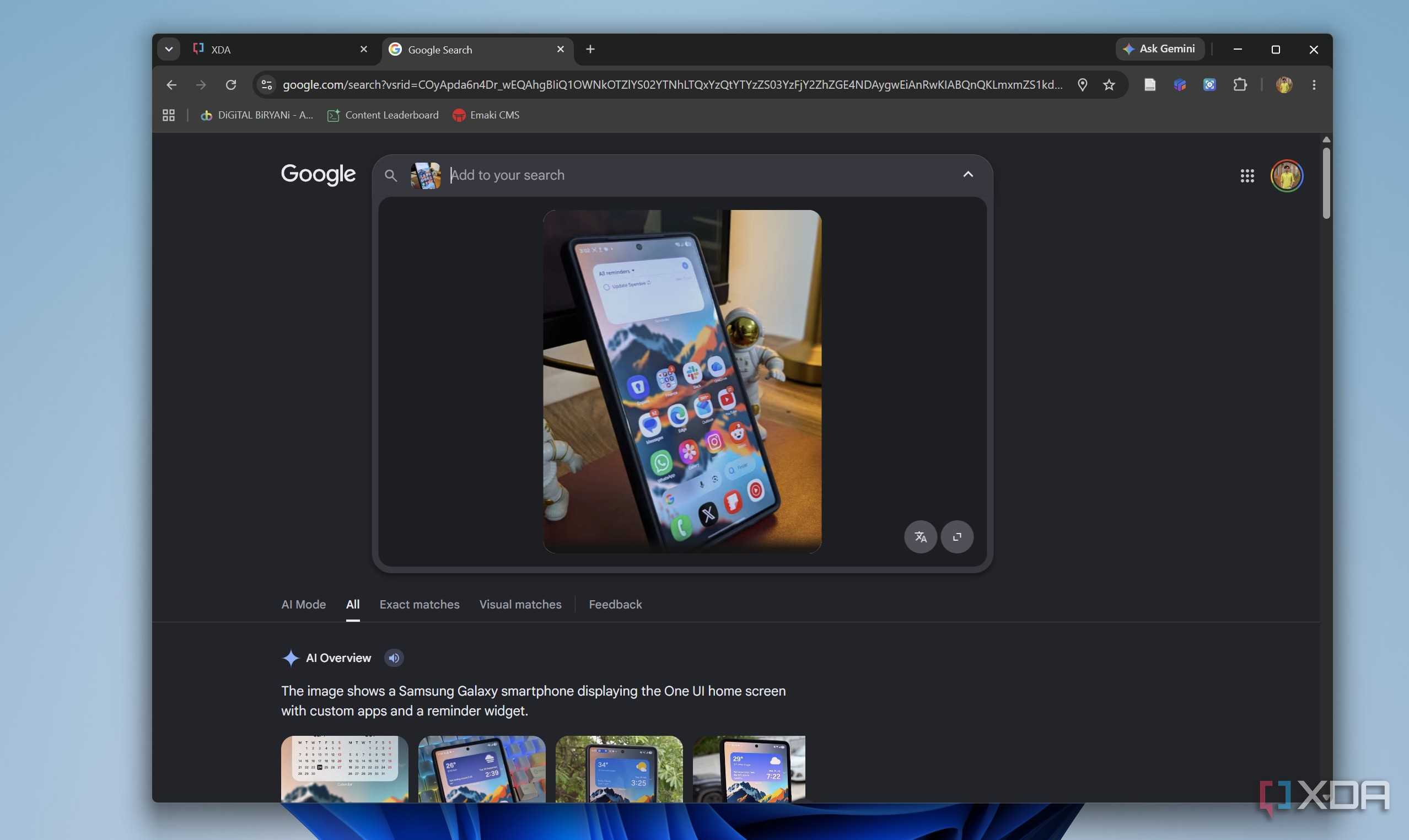Select the Exact matches tab
1409x840 pixels.
point(420,605)
